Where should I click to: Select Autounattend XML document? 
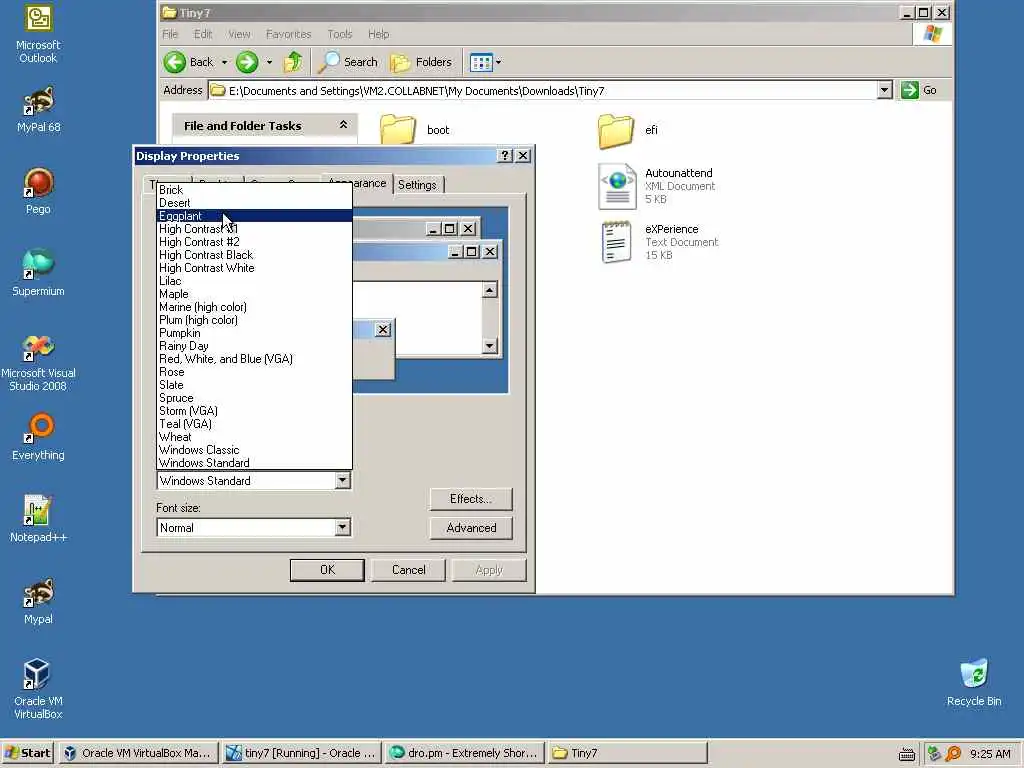(x=656, y=186)
